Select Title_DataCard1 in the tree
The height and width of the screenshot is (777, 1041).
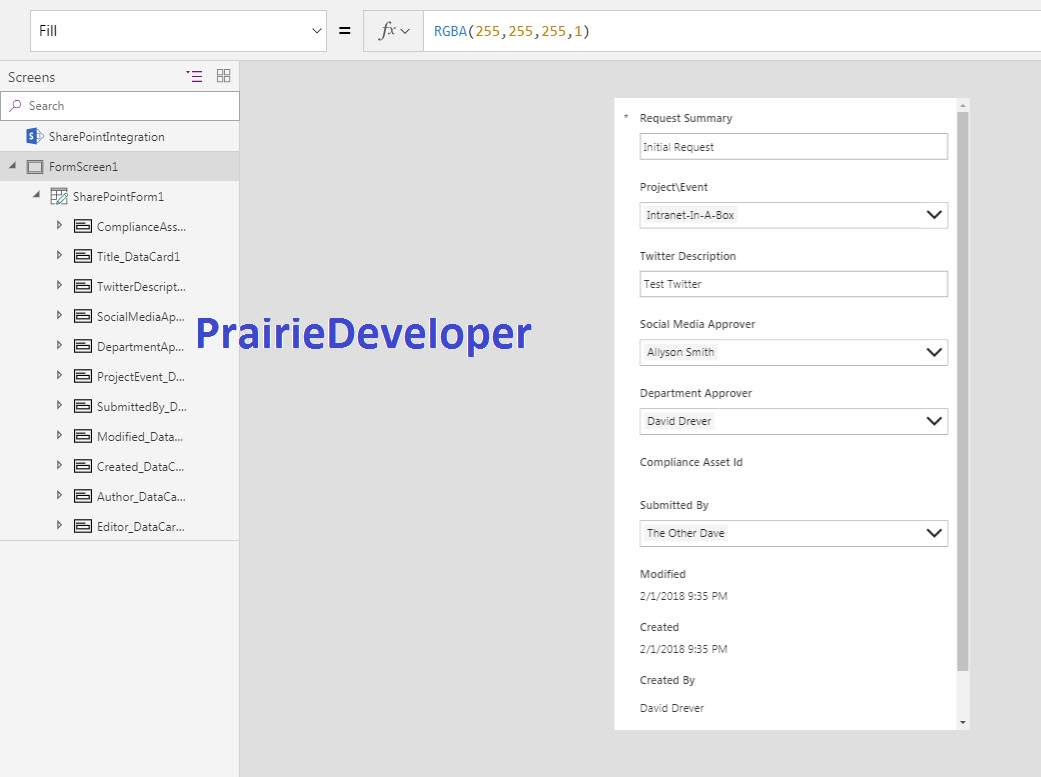(x=138, y=256)
